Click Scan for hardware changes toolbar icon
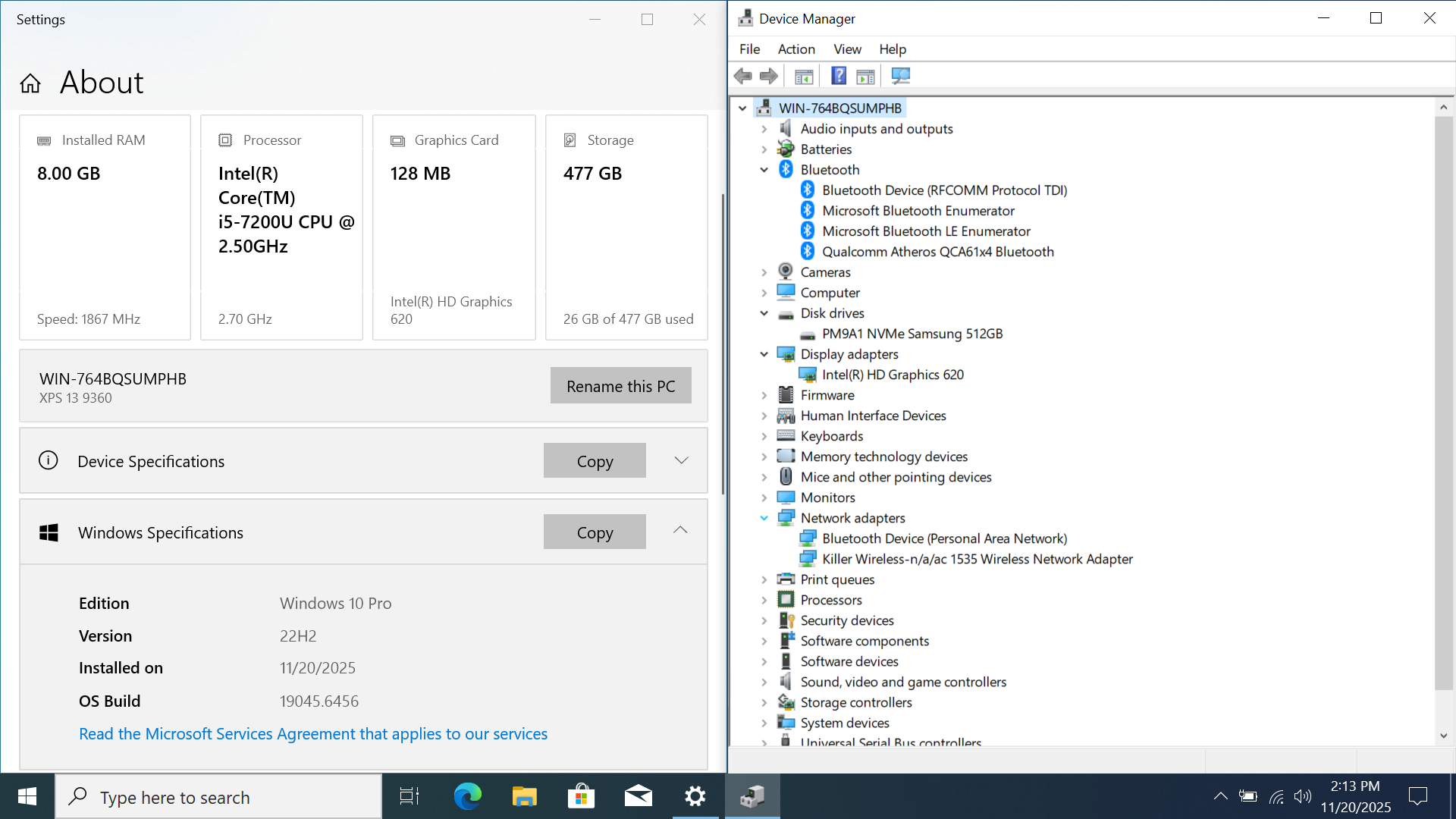 click(x=900, y=76)
